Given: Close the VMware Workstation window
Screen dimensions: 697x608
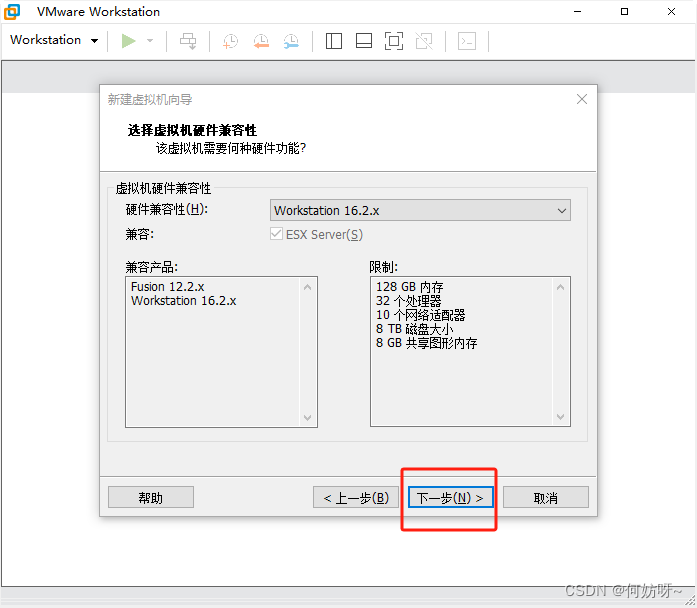Looking at the screenshot, I should tap(672, 12).
